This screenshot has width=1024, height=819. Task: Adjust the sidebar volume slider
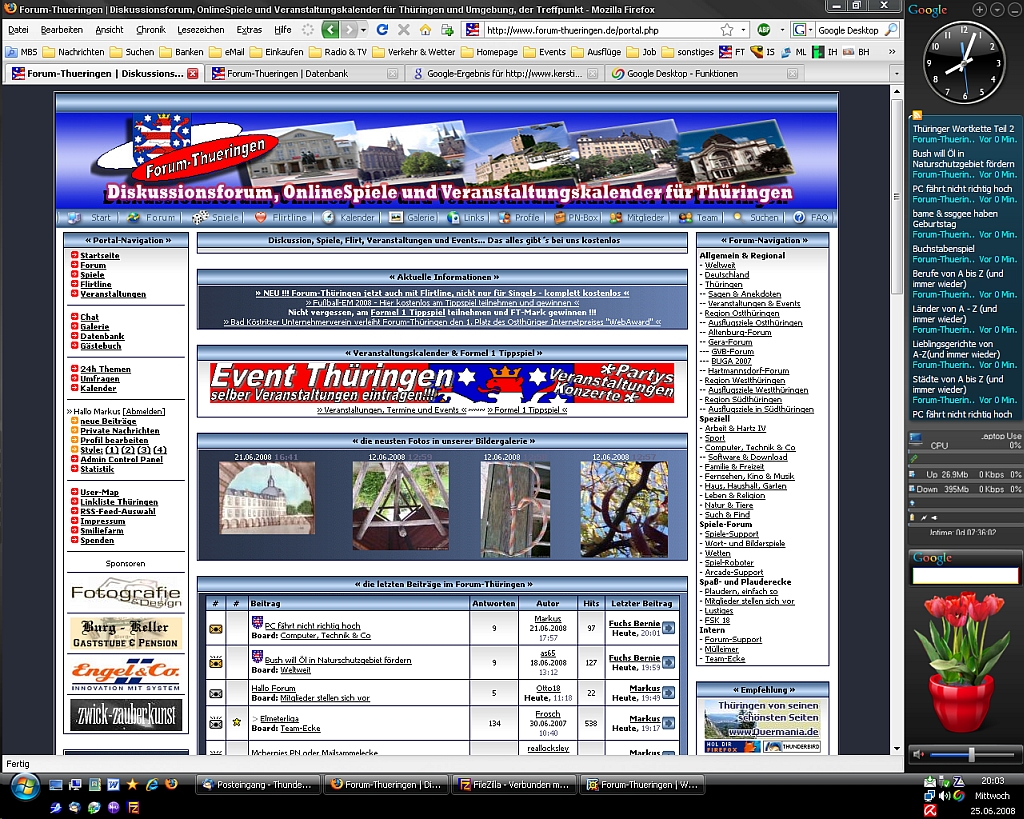pyautogui.click(x=971, y=755)
